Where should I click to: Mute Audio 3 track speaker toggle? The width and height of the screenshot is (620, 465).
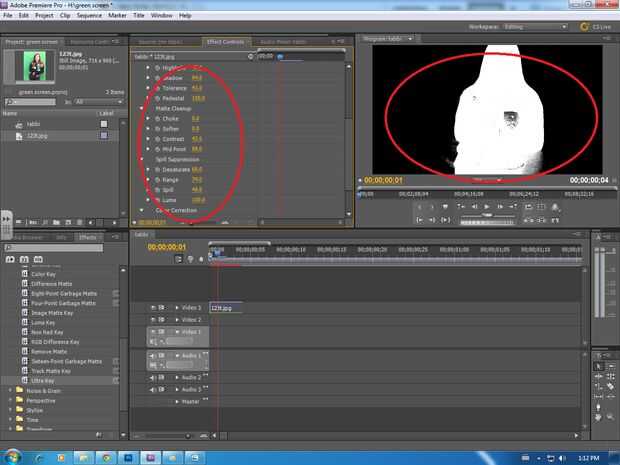[153, 389]
